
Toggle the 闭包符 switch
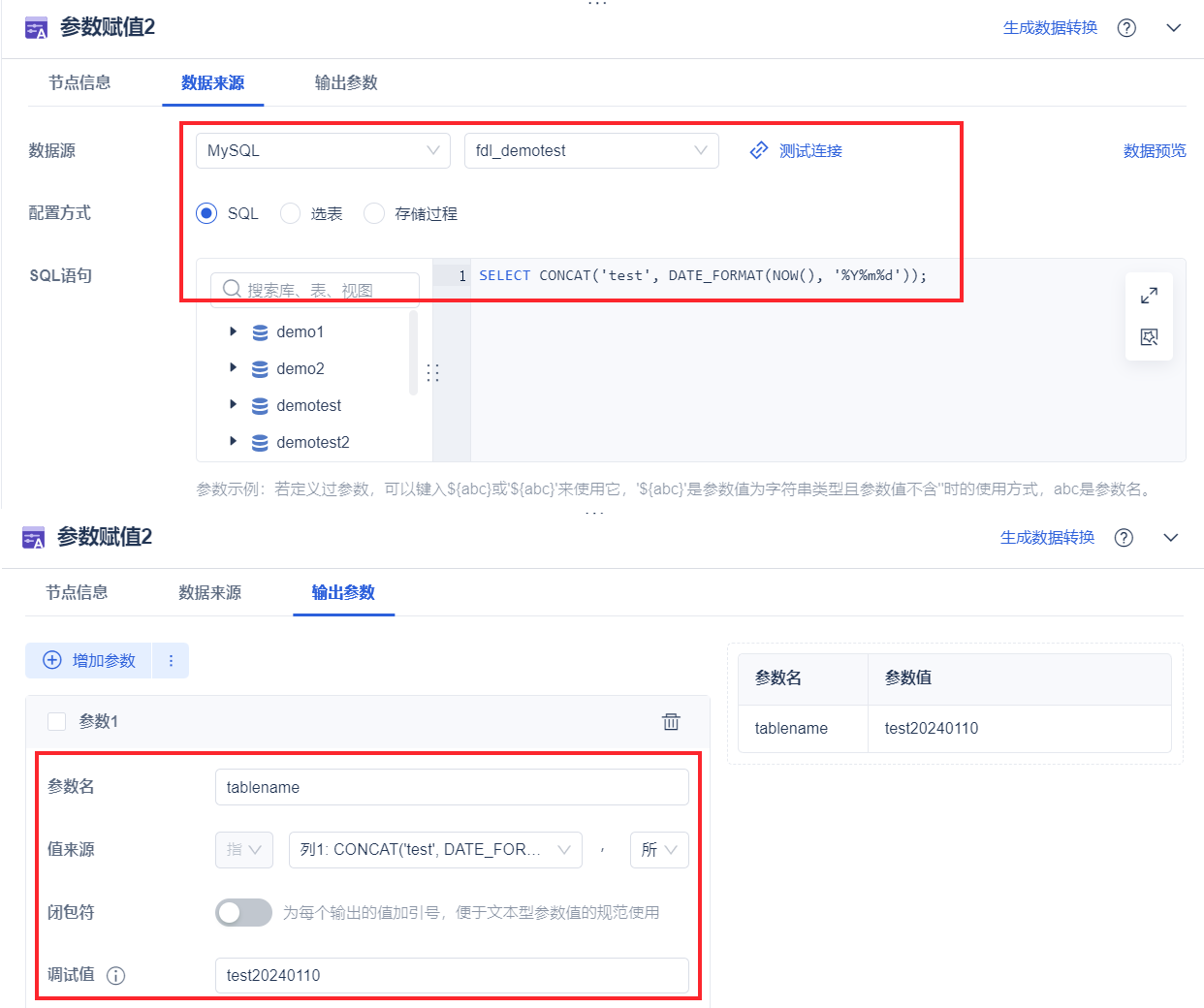243,912
